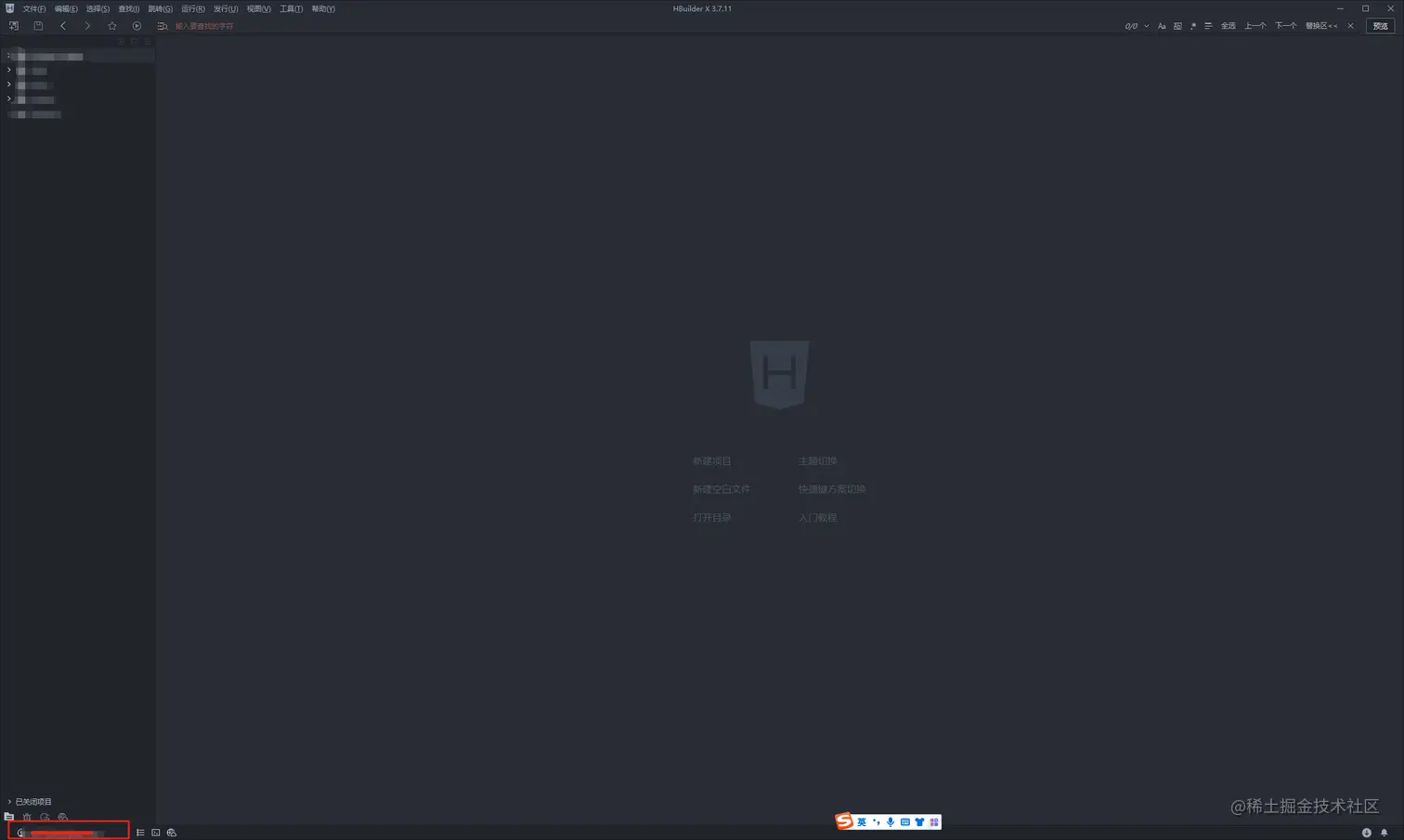Click the star bookmark icon

[x=112, y=26]
